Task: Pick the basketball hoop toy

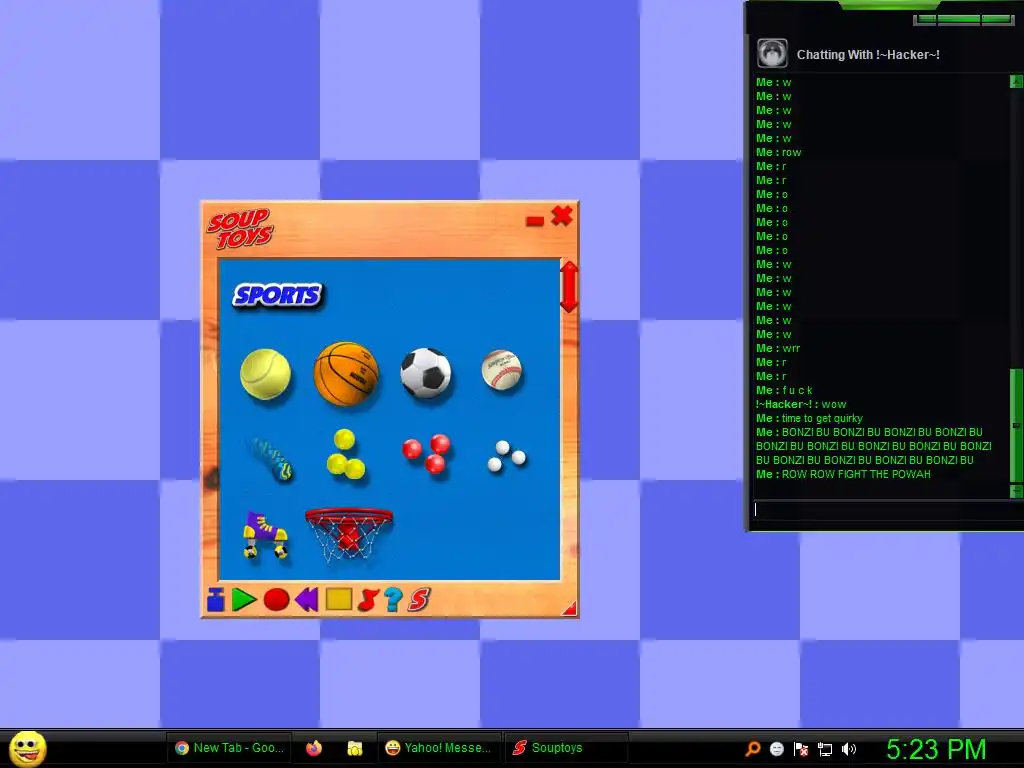Action: pyautogui.click(x=349, y=535)
